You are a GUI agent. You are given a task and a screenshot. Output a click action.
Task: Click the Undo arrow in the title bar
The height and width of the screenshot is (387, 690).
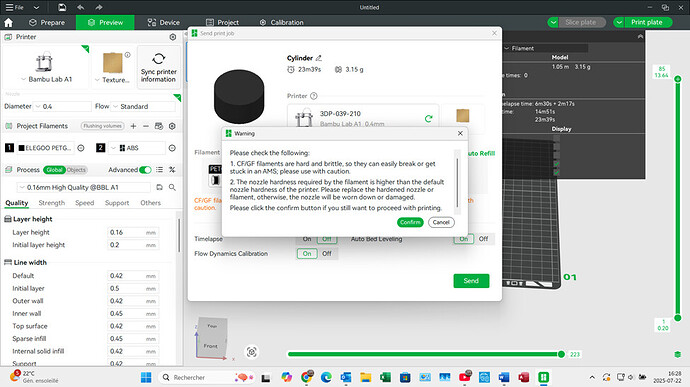(81, 7)
